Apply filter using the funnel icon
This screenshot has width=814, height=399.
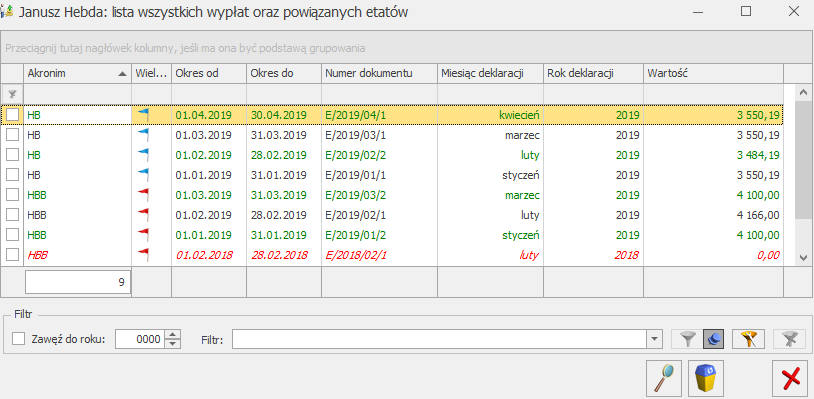pos(688,339)
